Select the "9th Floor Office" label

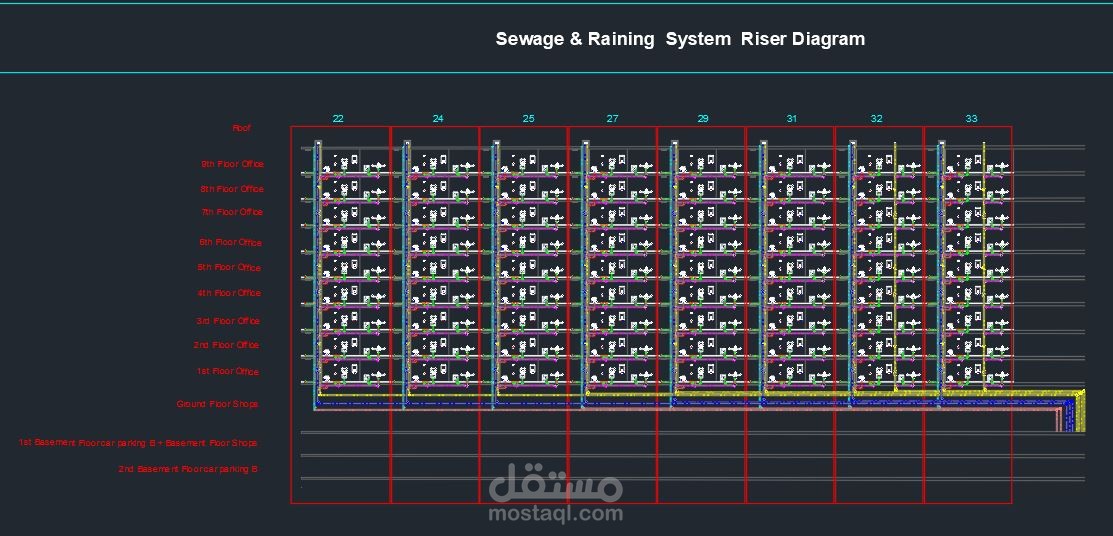tap(232, 164)
